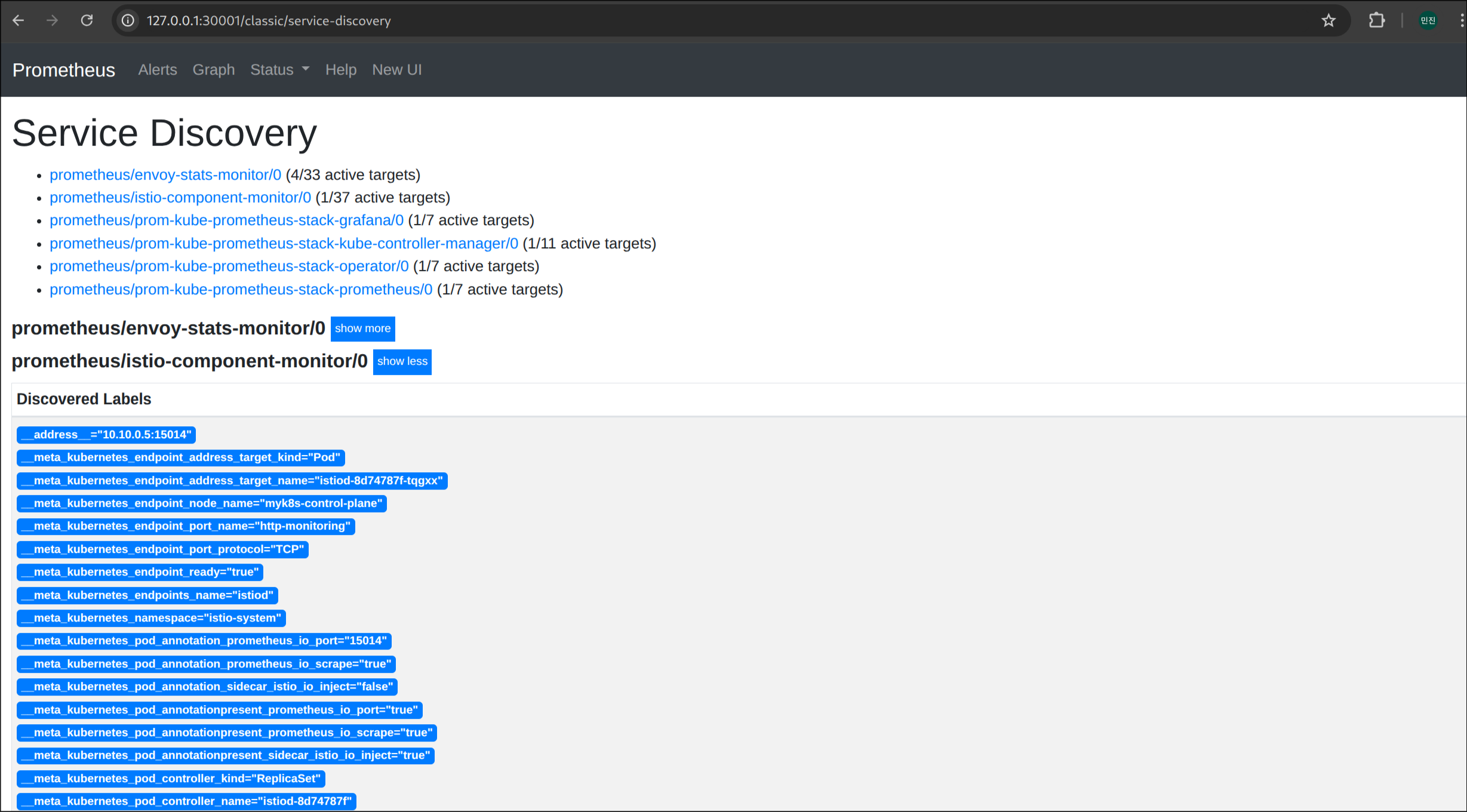This screenshot has height=812, width=1467.
Task: Click the pod_annotation_prometheus_io_port="15014" label
Action: (204, 641)
